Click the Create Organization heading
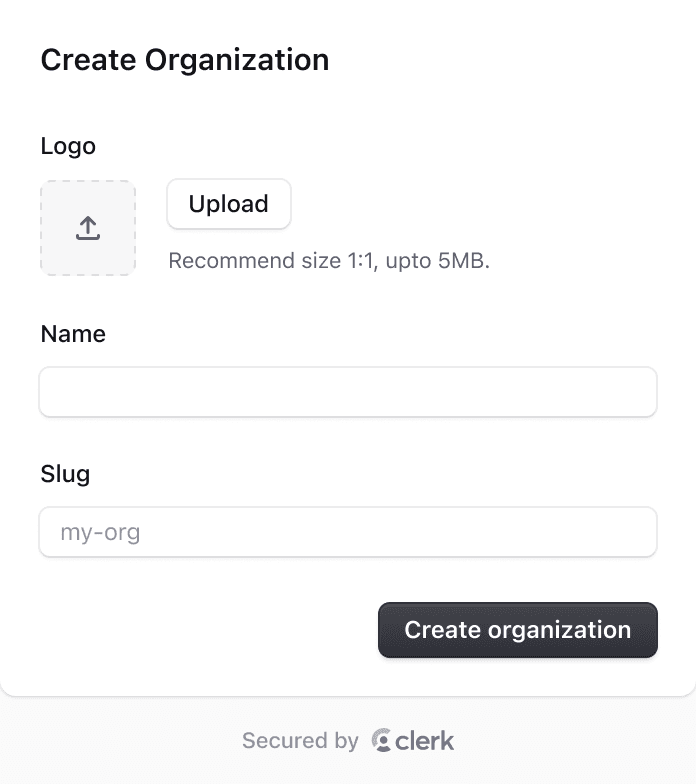696x784 pixels. pos(184,60)
